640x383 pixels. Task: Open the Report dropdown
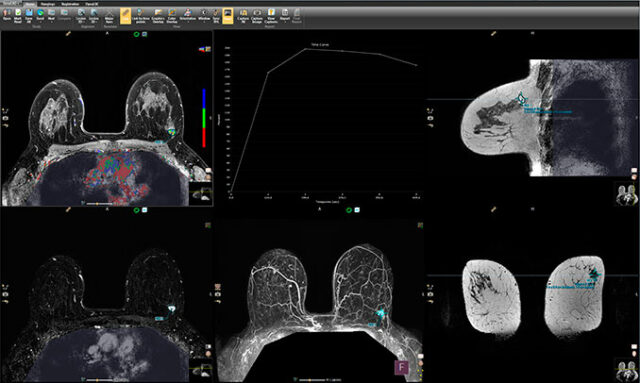[x=285, y=15]
